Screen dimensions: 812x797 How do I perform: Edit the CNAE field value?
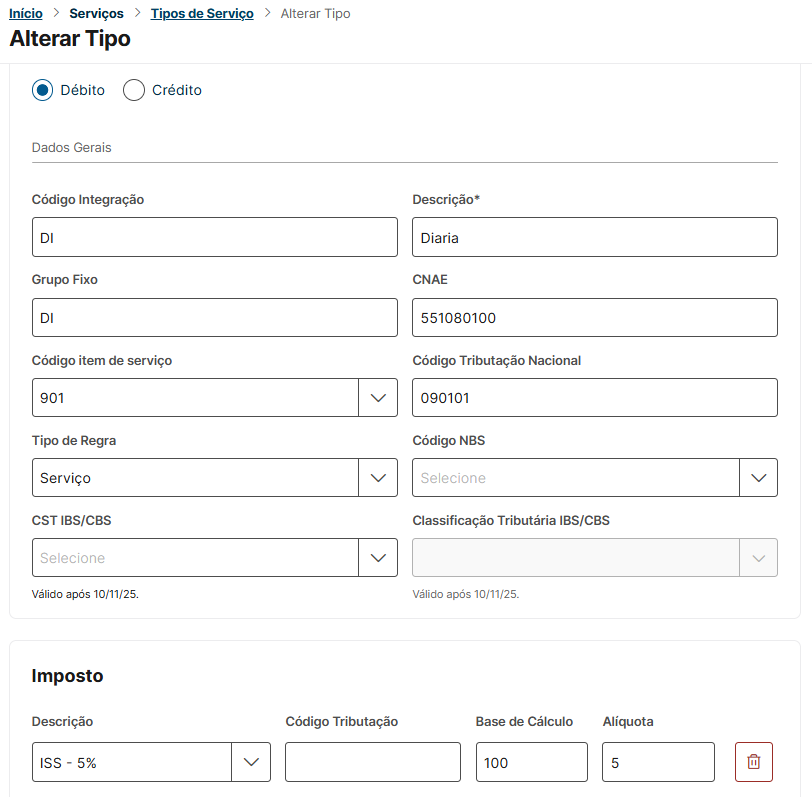[x=594, y=318]
